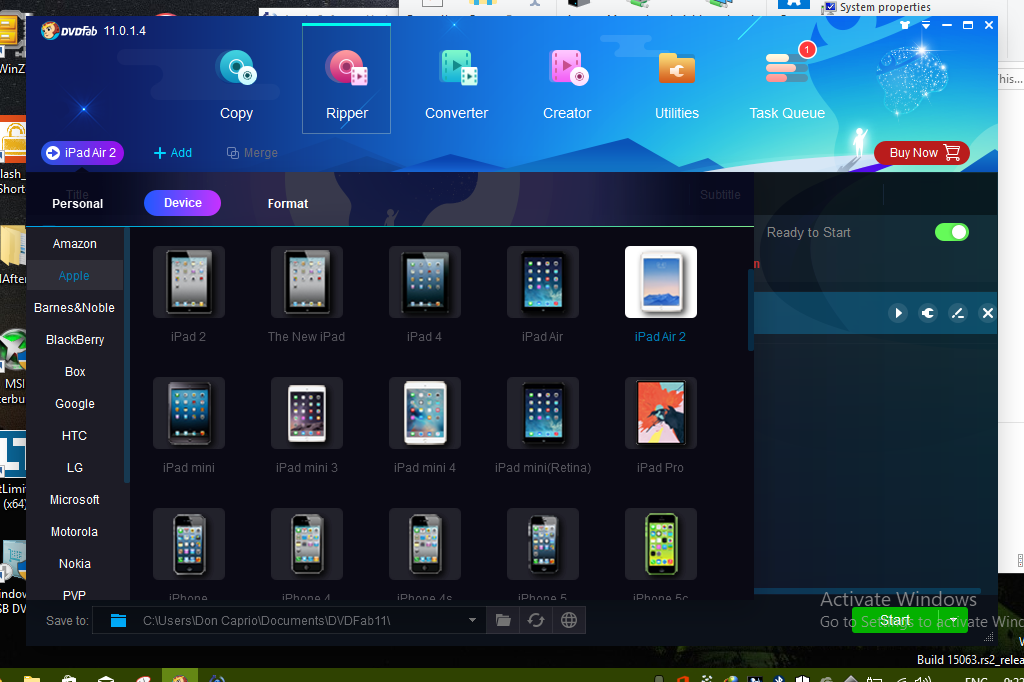Click the play preview icon on the task
1024x682 pixels.
click(x=898, y=313)
